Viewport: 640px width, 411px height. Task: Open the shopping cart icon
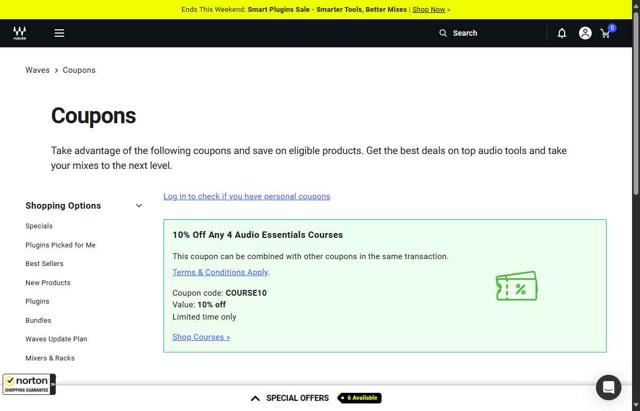[606, 33]
